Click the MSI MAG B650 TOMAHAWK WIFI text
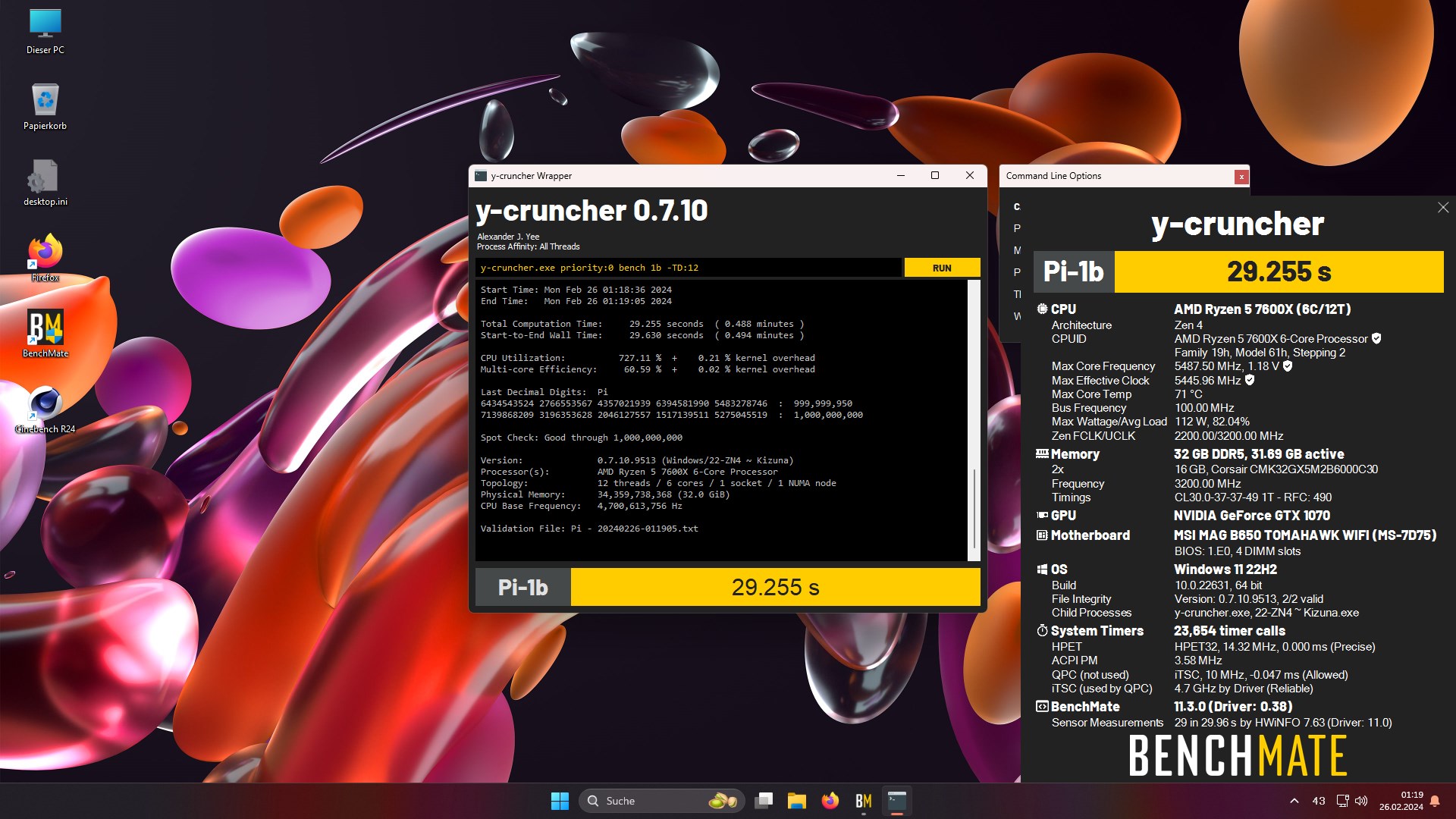The image size is (1456, 819). click(1305, 535)
